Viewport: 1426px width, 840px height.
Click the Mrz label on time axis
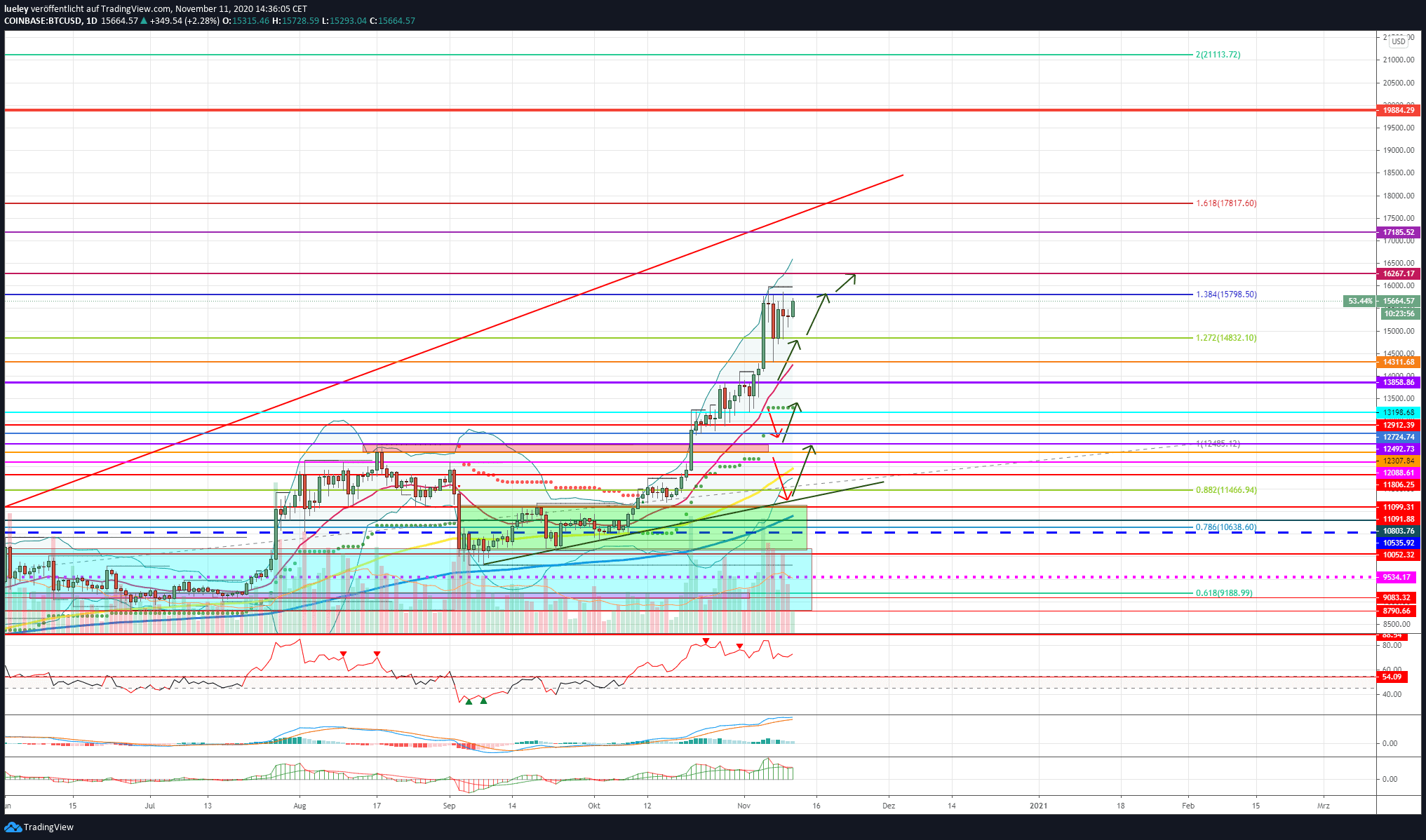[x=1324, y=806]
